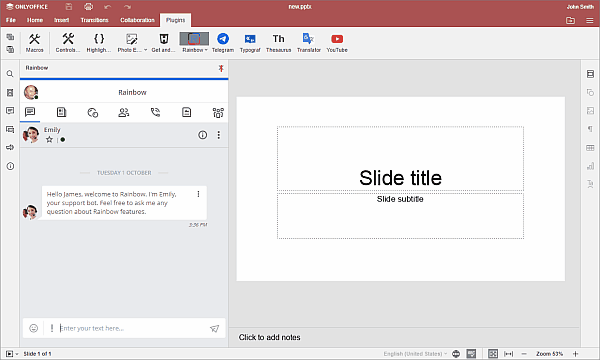
Task: Open Emily's message options menu
Action: [198, 194]
